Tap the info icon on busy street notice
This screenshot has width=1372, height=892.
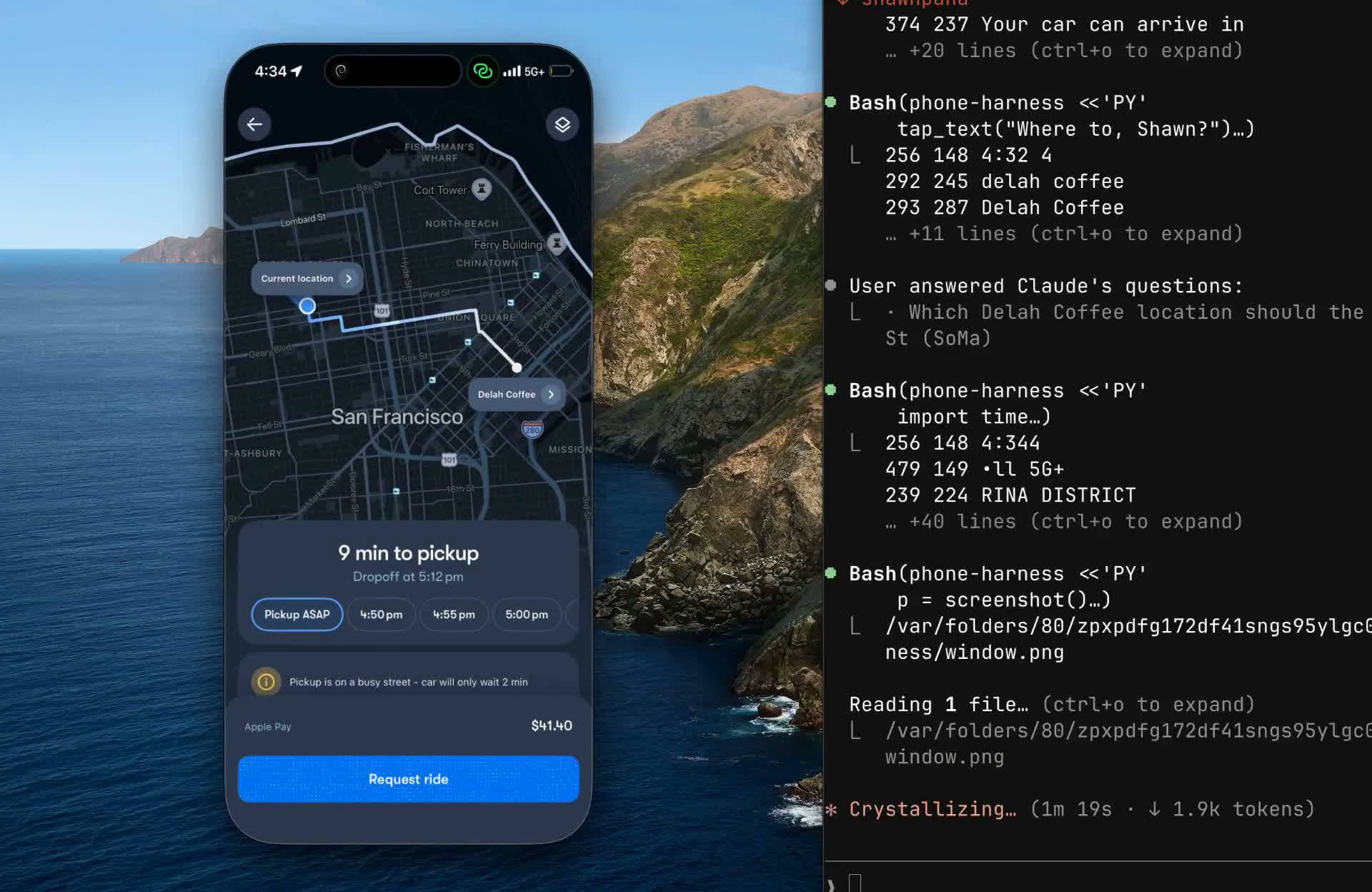[x=266, y=681]
